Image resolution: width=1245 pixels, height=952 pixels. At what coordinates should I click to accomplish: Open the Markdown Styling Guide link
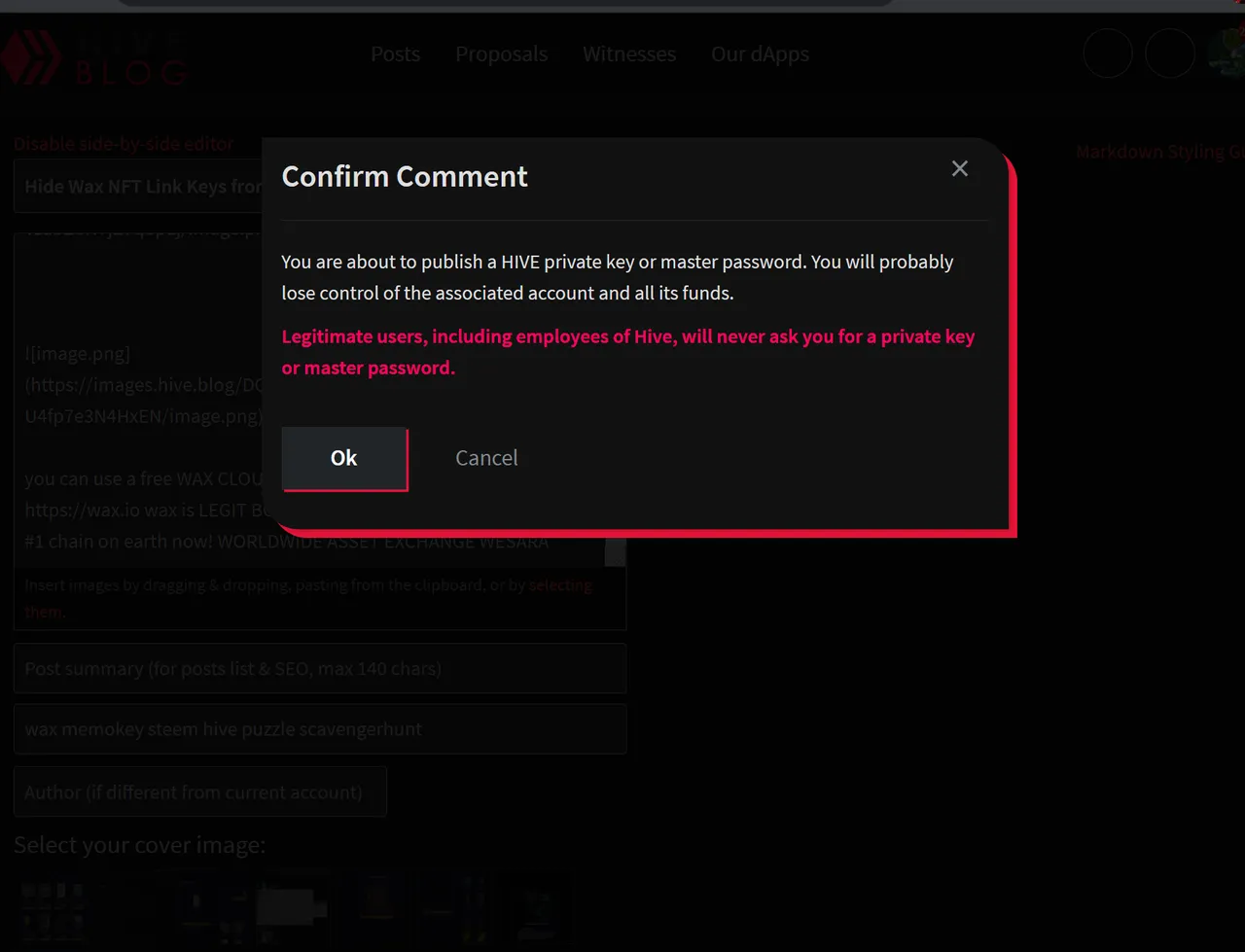(x=1159, y=152)
